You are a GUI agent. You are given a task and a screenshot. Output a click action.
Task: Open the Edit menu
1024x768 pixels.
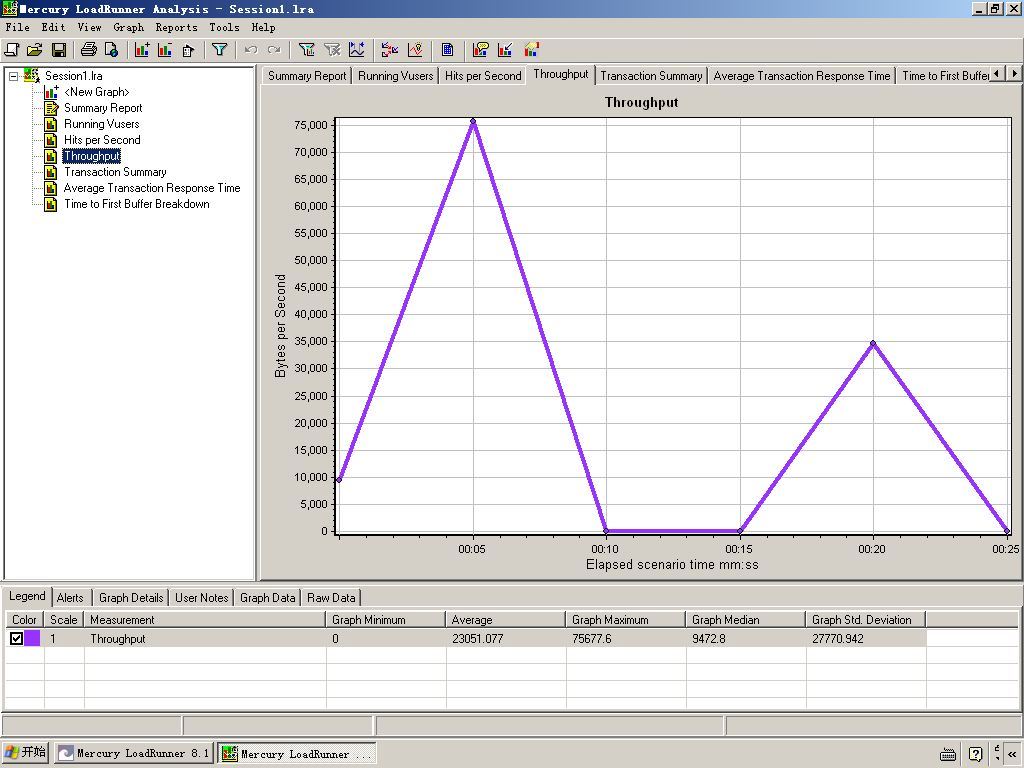click(x=54, y=27)
